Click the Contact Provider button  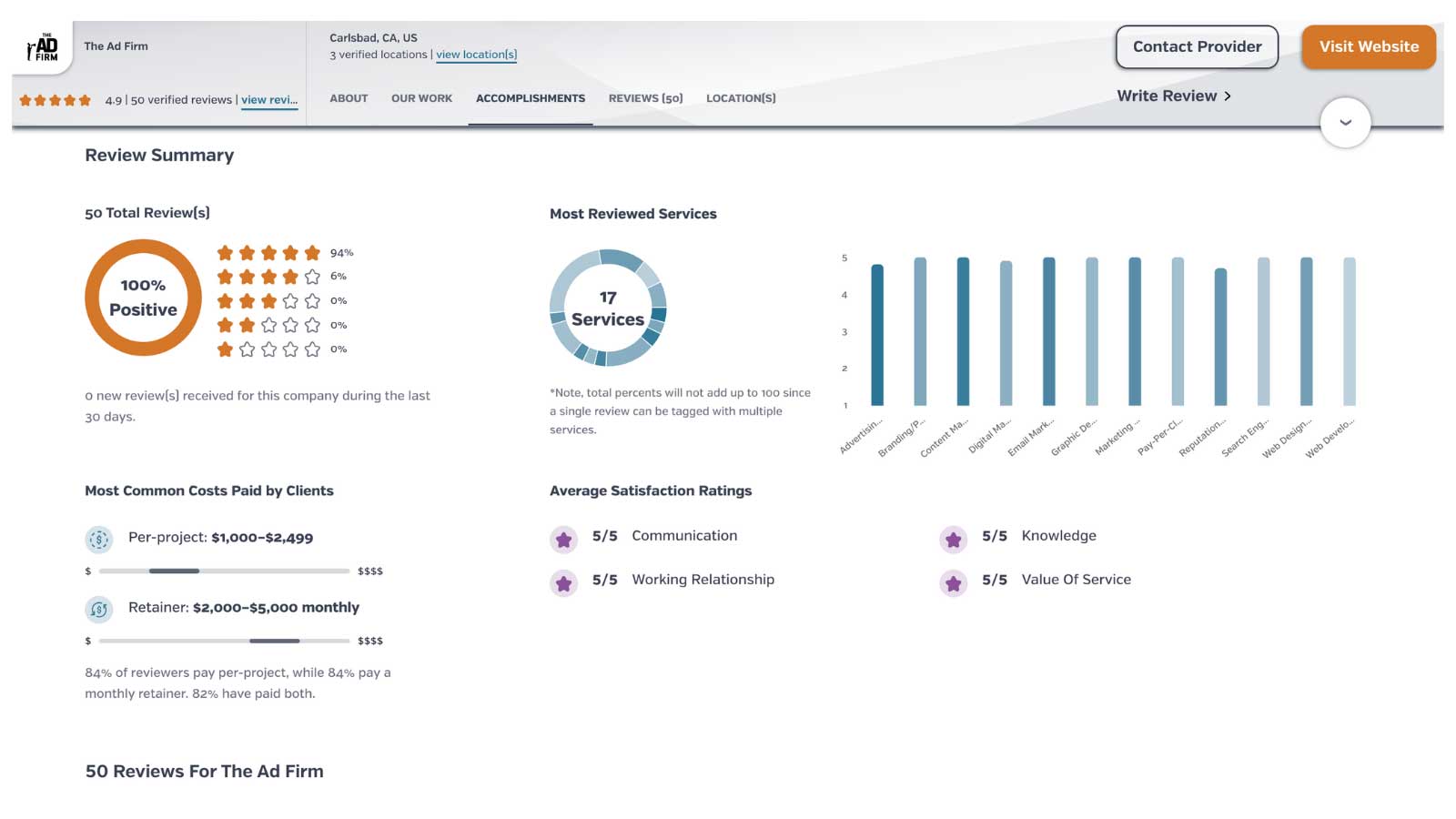point(1197,46)
